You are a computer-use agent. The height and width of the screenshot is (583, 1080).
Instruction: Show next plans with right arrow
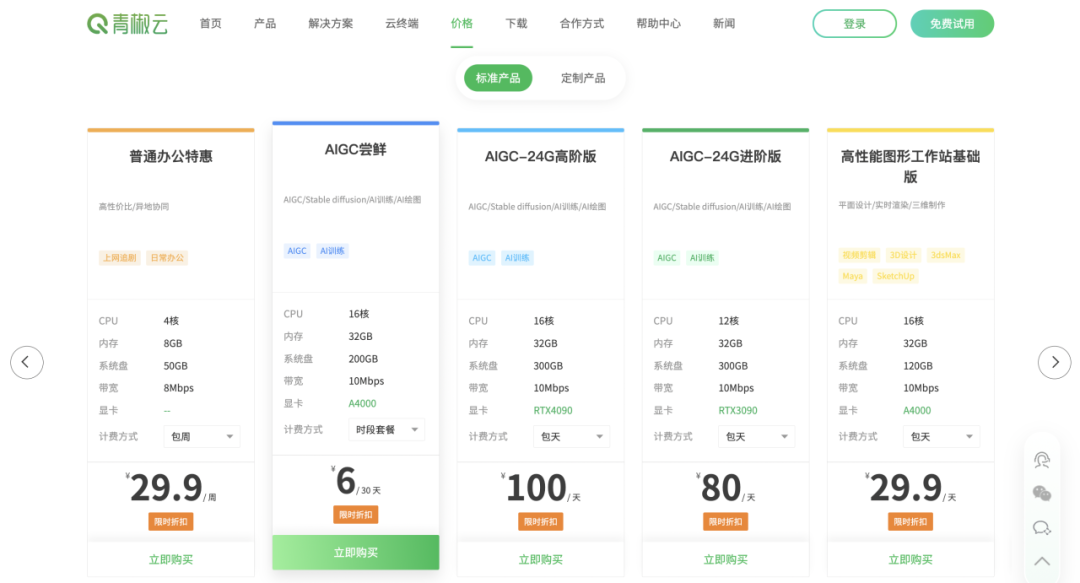1055,362
